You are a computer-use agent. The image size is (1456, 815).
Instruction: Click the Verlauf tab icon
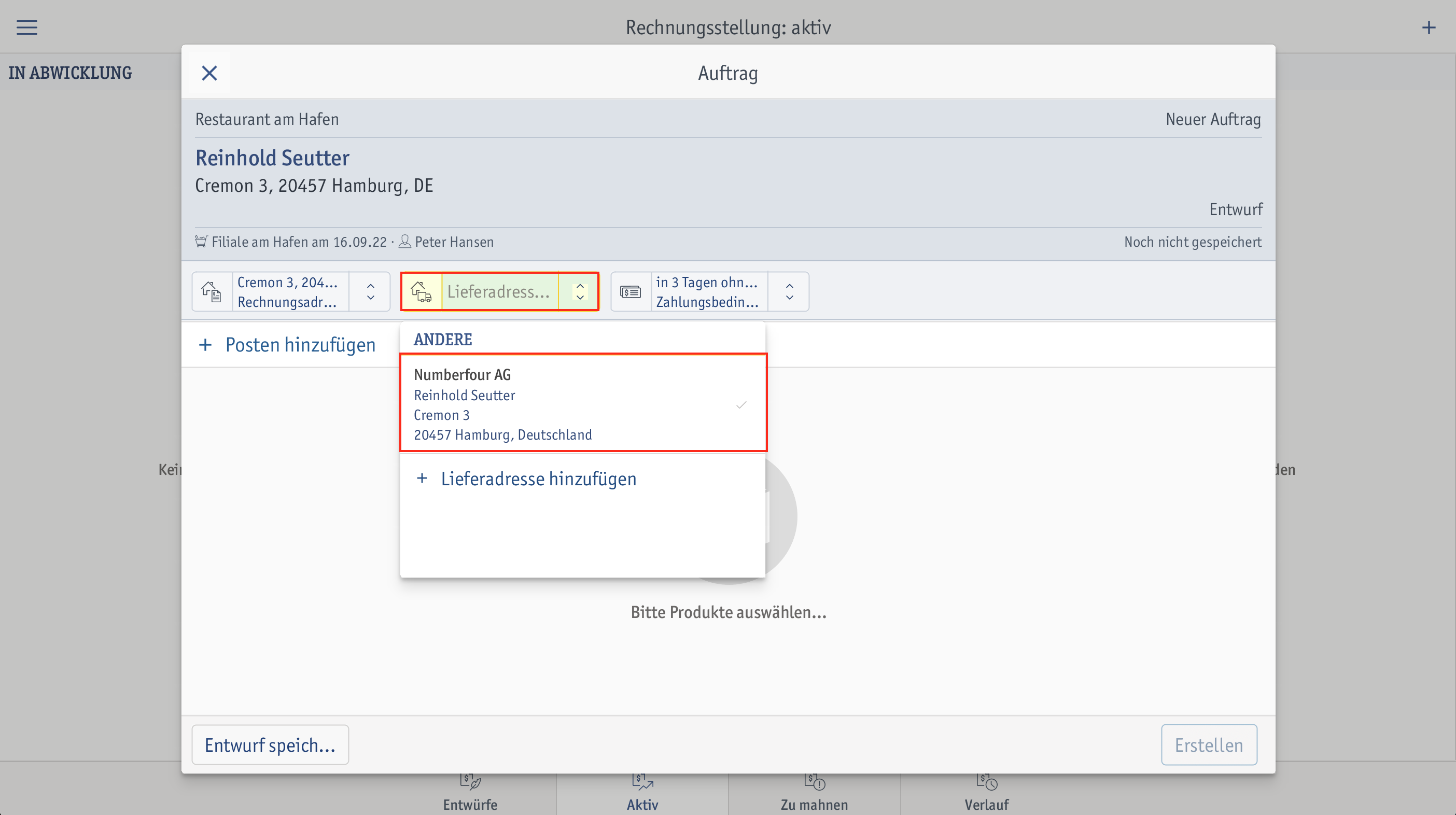coord(987,782)
